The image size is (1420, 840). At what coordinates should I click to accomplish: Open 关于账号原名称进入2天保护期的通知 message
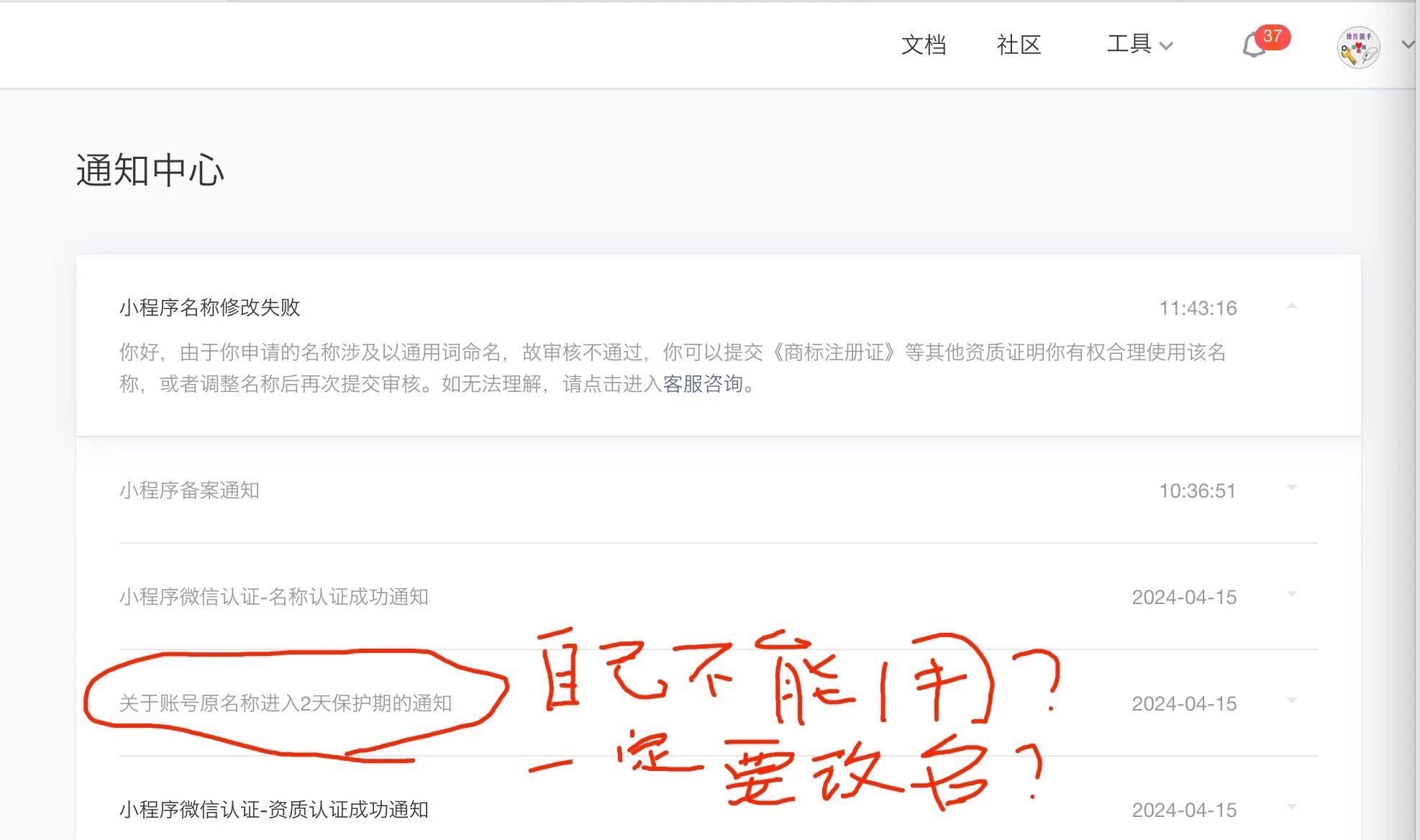[x=285, y=703]
